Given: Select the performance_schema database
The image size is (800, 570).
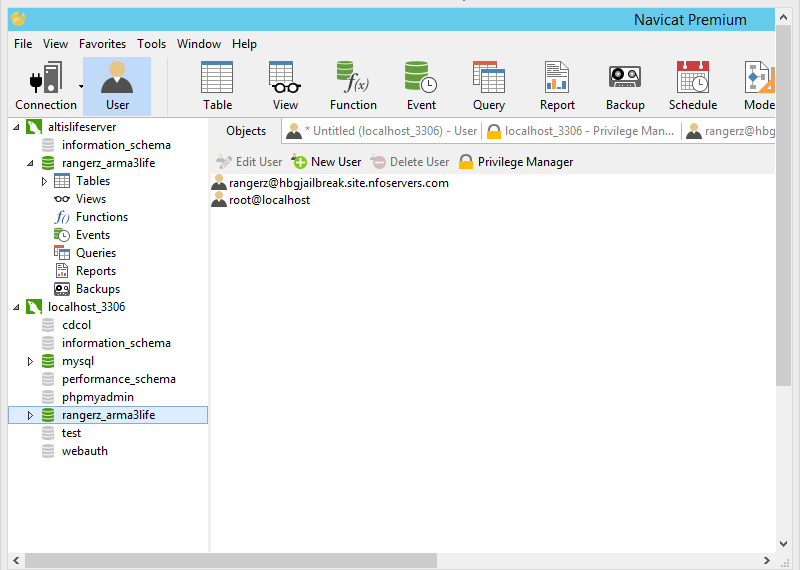Looking at the screenshot, I should pyautogui.click(x=118, y=379).
